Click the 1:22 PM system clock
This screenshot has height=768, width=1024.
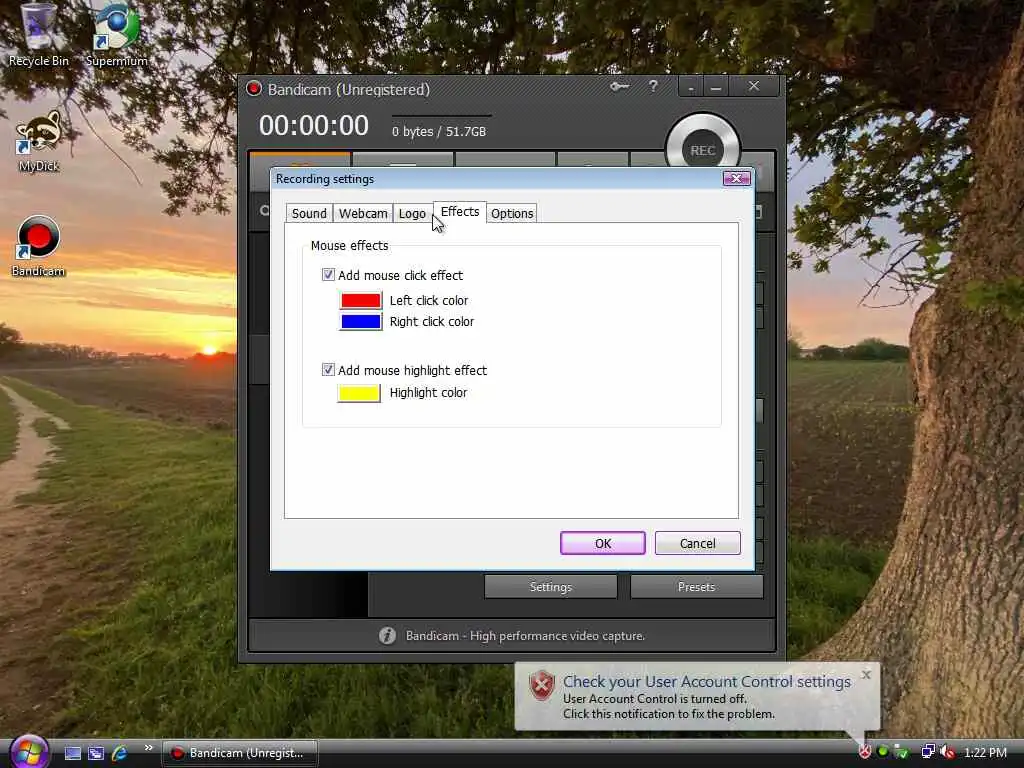coord(985,753)
